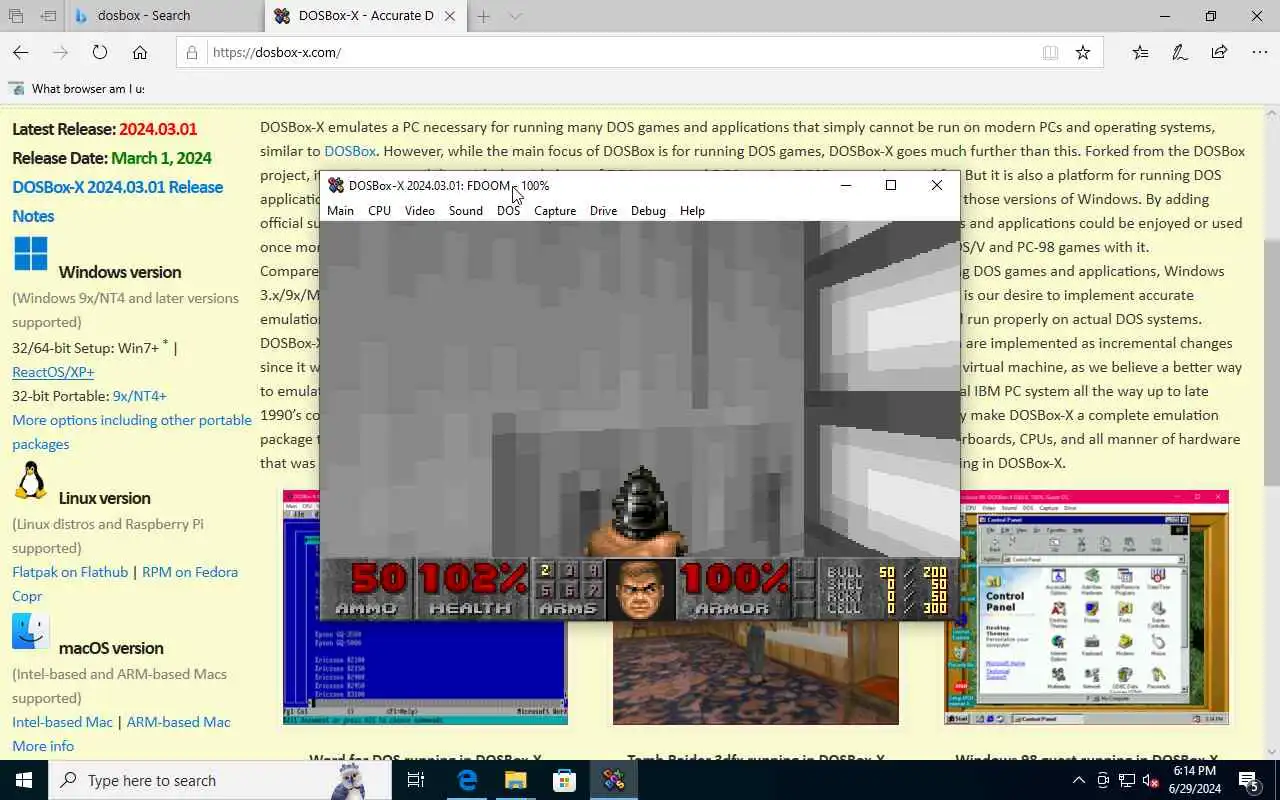Go to the browser home page
Image resolution: width=1280 pixels, height=800 pixels.
click(x=140, y=52)
